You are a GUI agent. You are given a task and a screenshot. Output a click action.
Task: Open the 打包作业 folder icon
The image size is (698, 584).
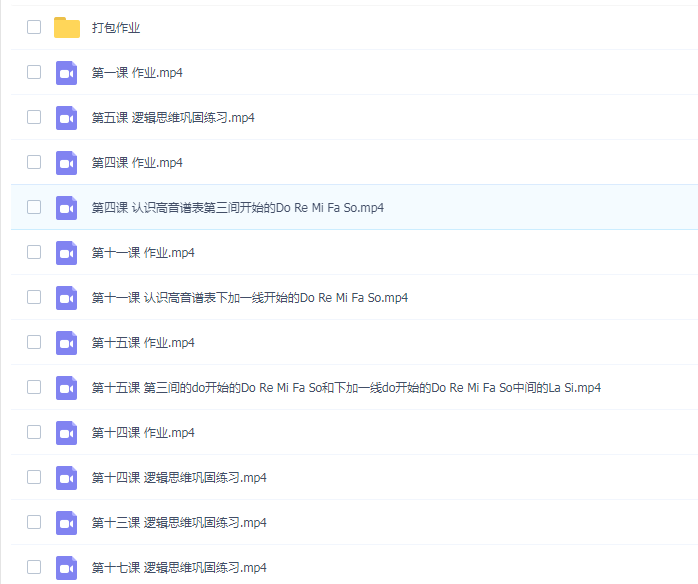click(x=67, y=27)
